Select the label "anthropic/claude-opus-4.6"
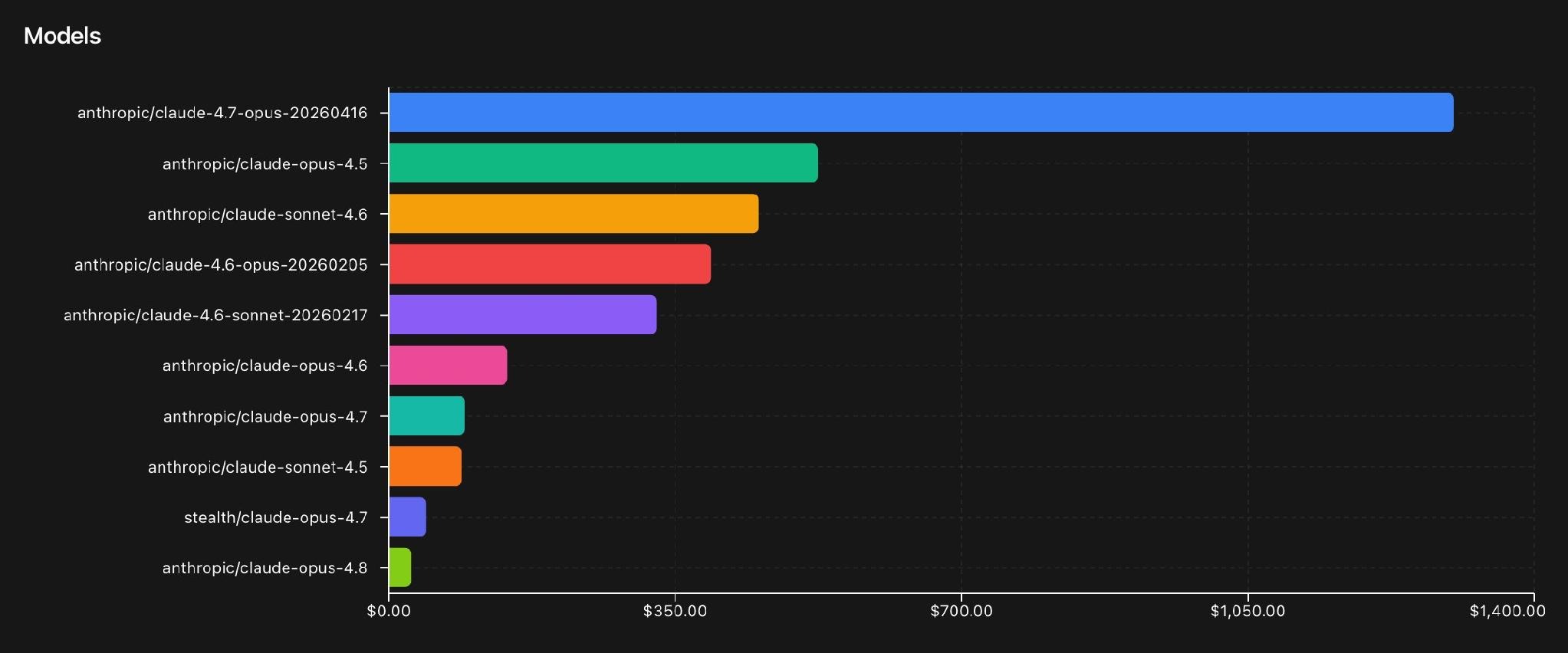Viewport: 1568px width, 653px height. coord(265,366)
